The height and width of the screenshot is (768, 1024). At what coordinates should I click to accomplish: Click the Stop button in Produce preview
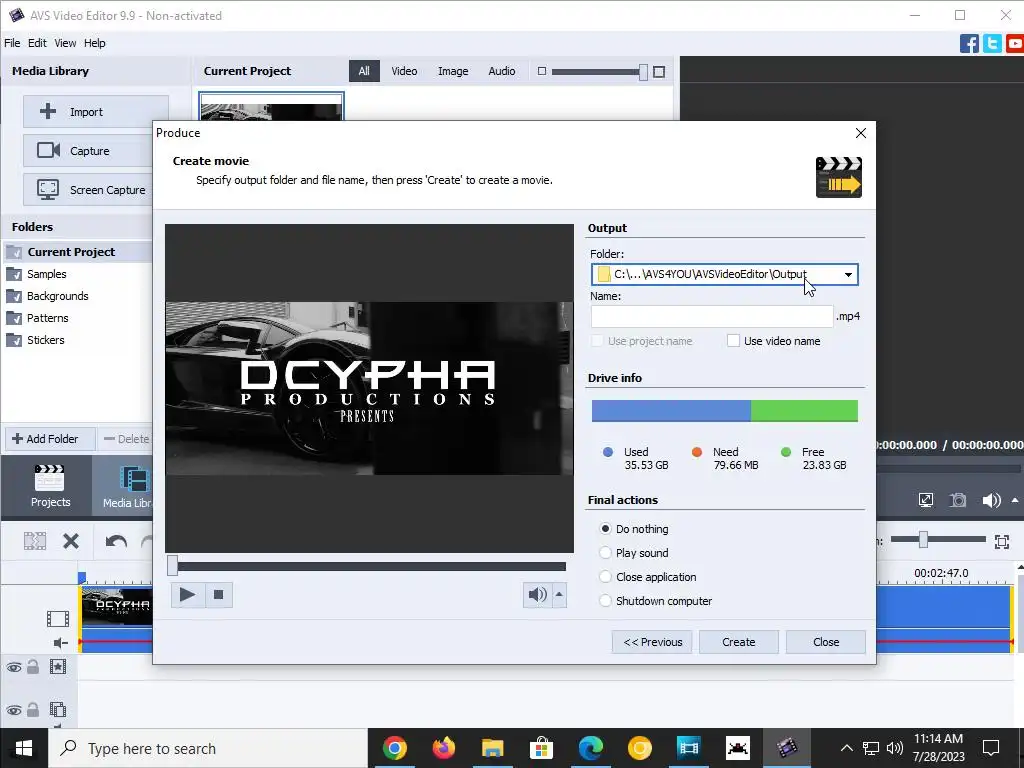pos(219,594)
